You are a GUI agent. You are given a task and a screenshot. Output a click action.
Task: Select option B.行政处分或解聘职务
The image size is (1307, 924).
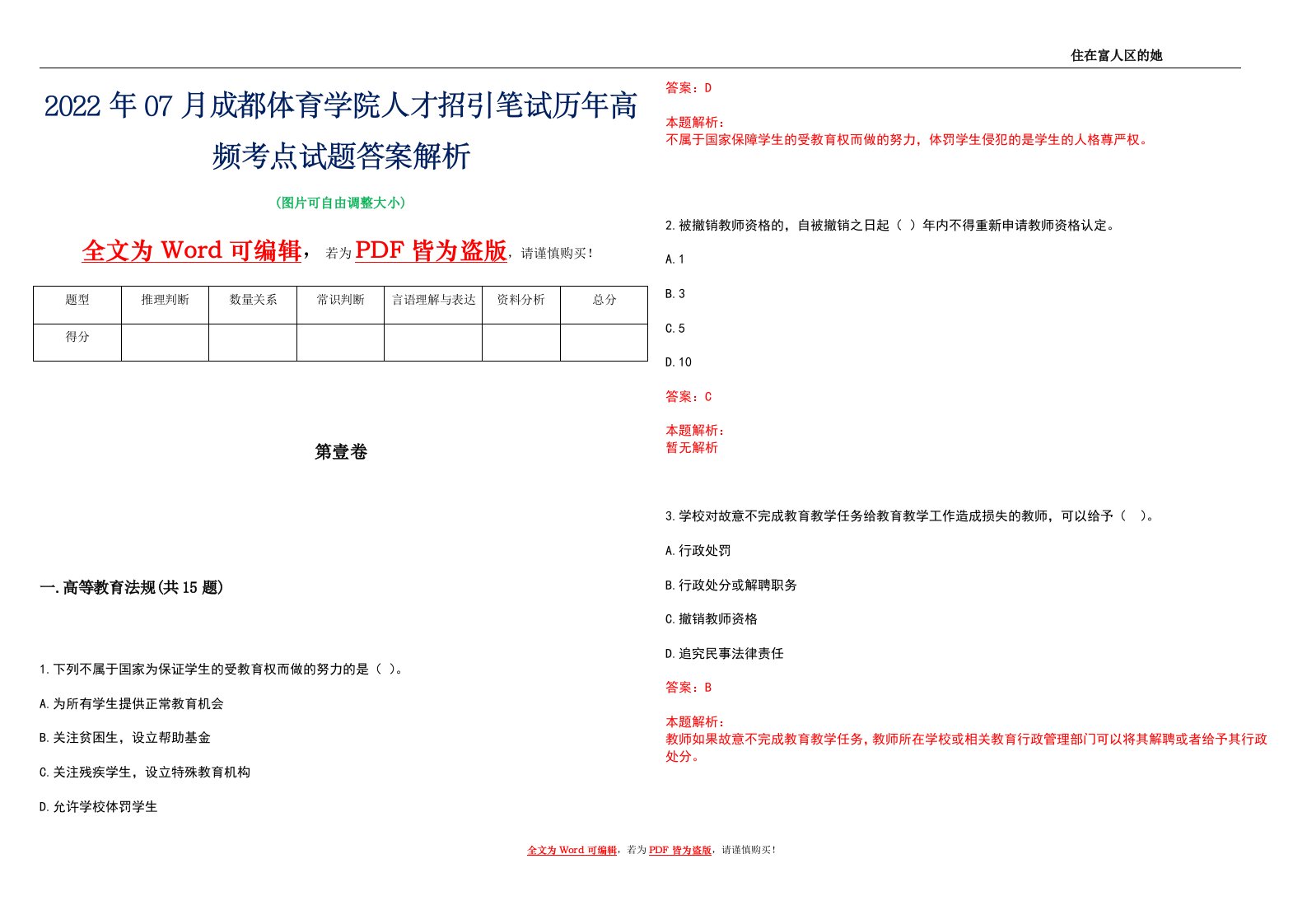[731, 586]
